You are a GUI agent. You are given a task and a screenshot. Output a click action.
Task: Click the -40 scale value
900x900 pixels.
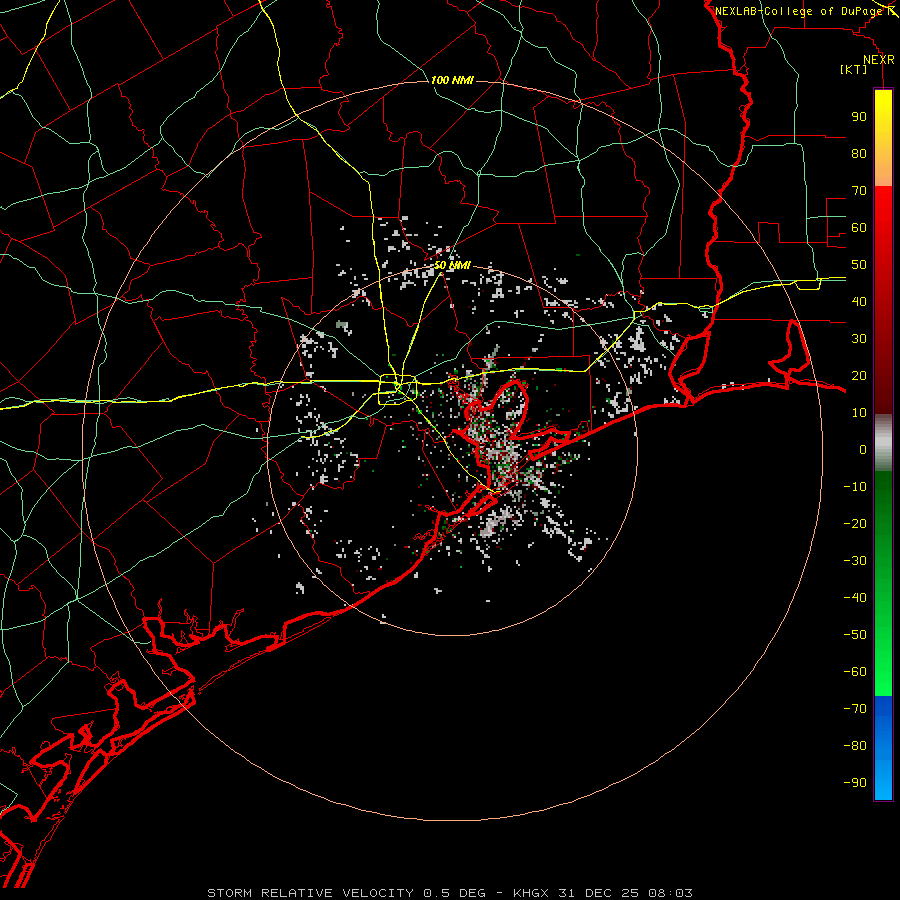pos(855,598)
